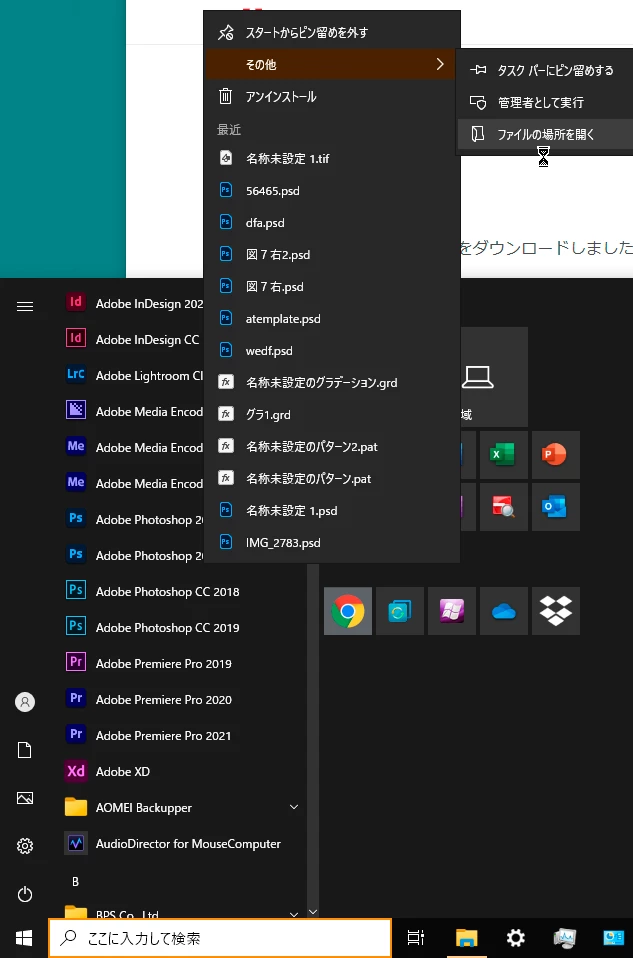Choose アンインストール from the context menu
This screenshot has height=958, width=633.
tap(332, 97)
